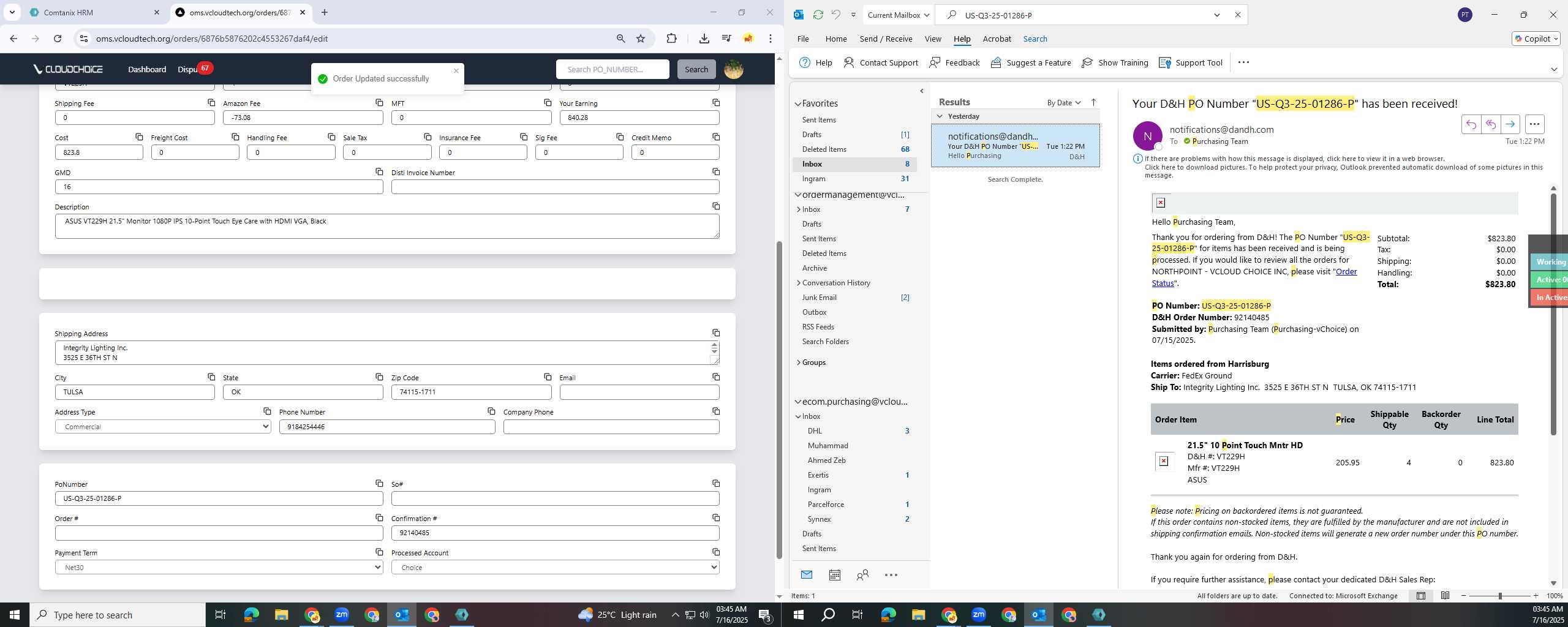Click in the Disti Invoice Number field
The width and height of the screenshot is (1568, 627).
[x=555, y=187]
